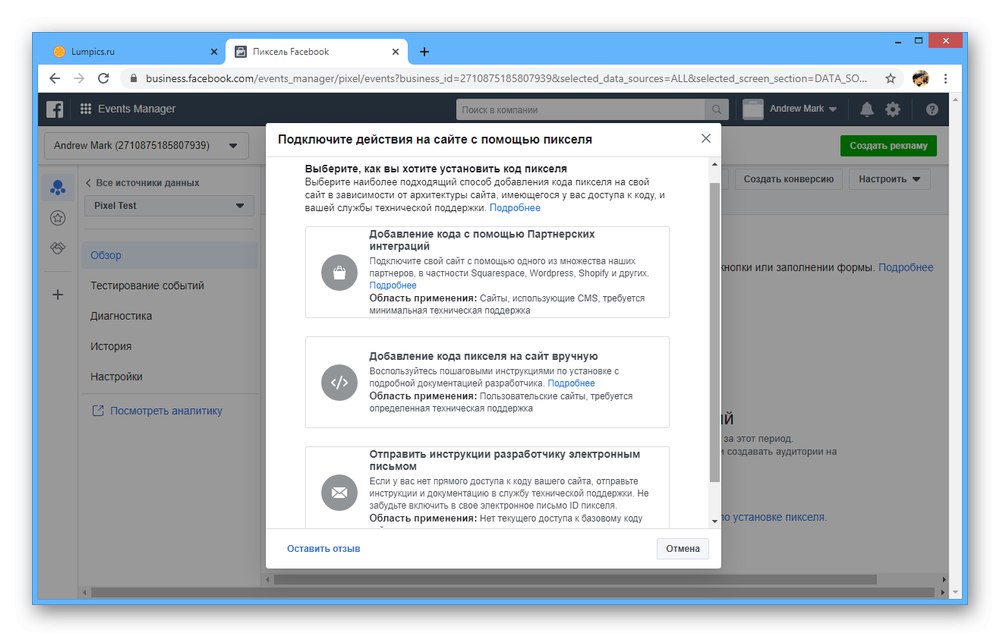Image resolution: width=1000 pixels, height=637 pixels.
Task: Click the dialog scrollbar down arrow
Action: point(714,521)
